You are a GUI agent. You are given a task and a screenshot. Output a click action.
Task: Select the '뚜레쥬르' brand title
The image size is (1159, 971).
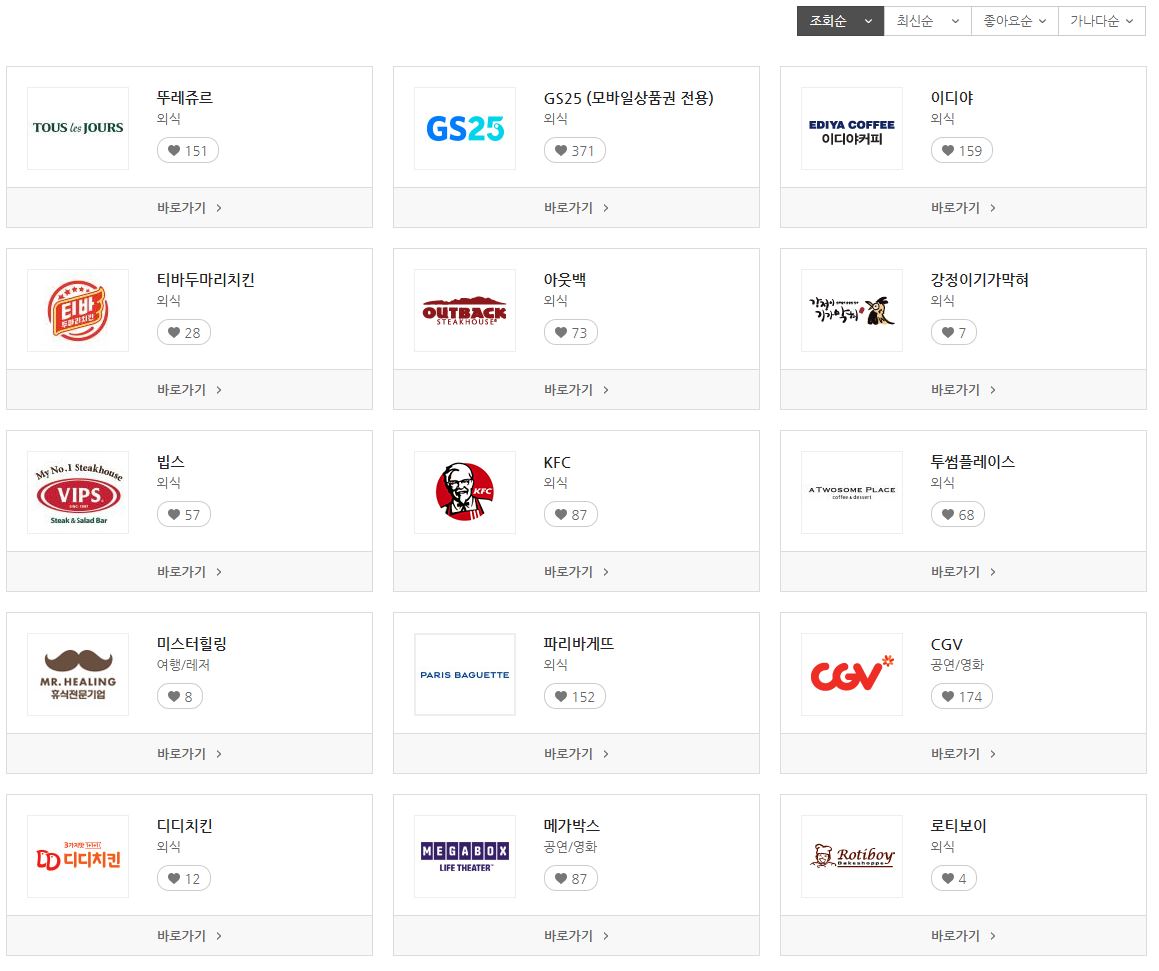click(185, 98)
